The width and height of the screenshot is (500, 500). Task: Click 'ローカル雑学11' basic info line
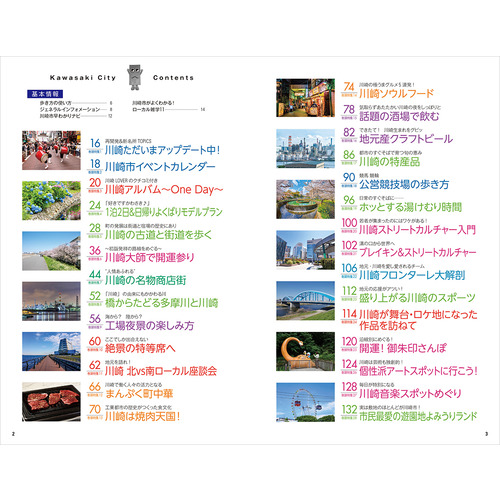pyautogui.click(x=169, y=109)
